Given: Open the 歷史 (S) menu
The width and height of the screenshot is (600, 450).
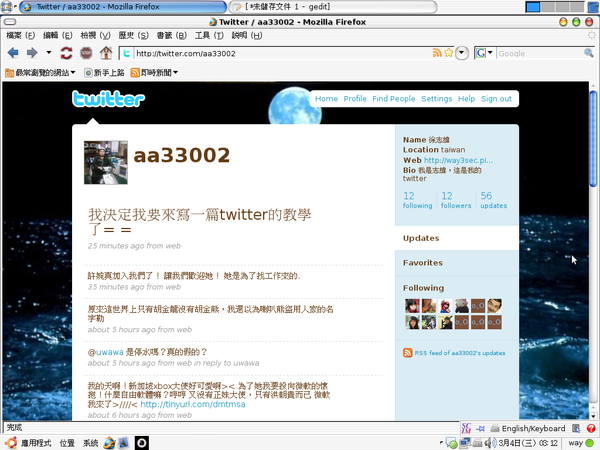Looking at the screenshot, I should coord(133,35).
